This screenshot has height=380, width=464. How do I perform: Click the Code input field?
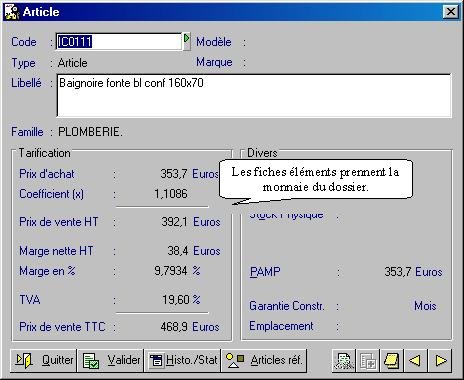tap(119, 42)
